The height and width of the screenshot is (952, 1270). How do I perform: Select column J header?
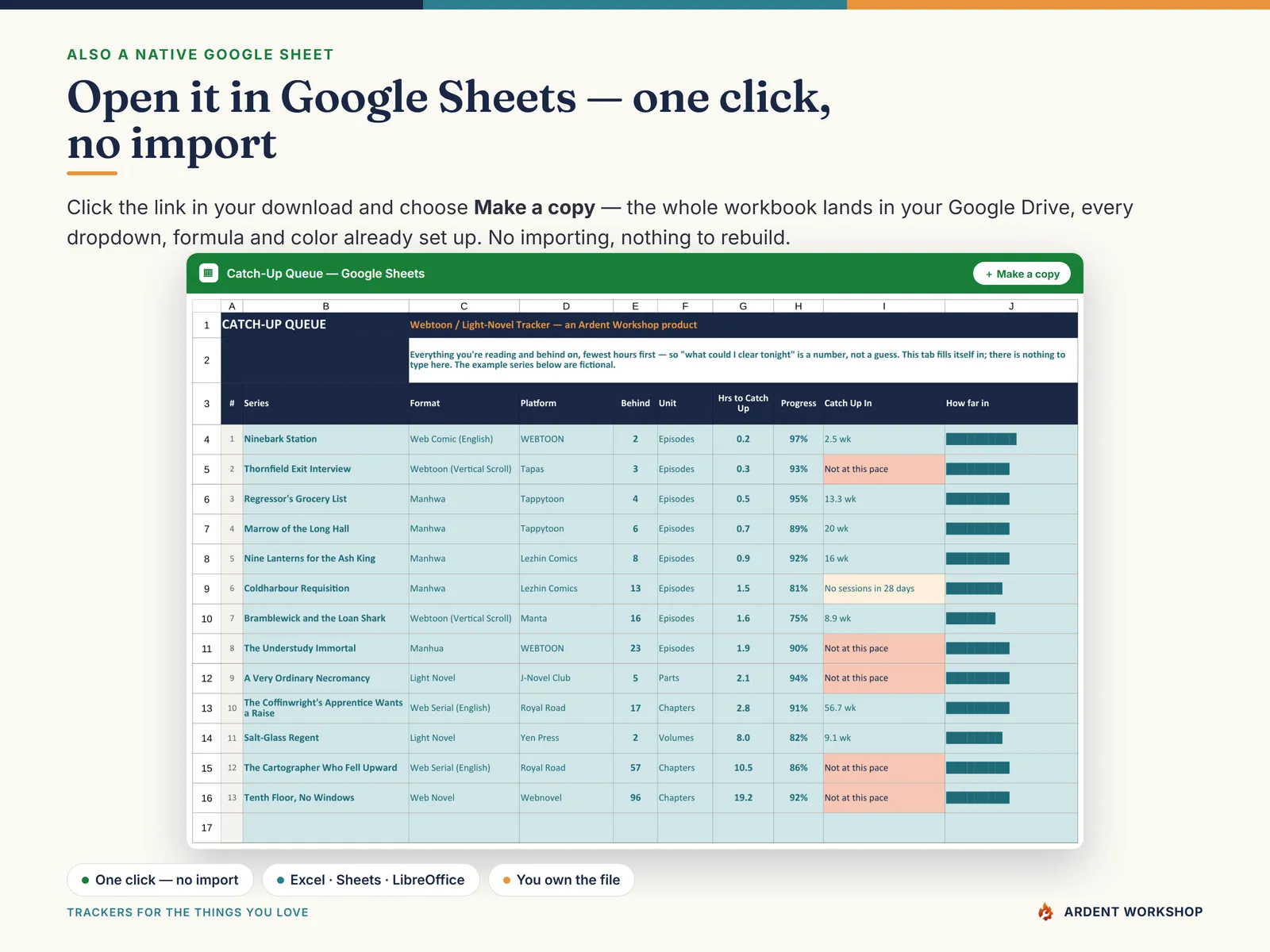pos(1011,306)
